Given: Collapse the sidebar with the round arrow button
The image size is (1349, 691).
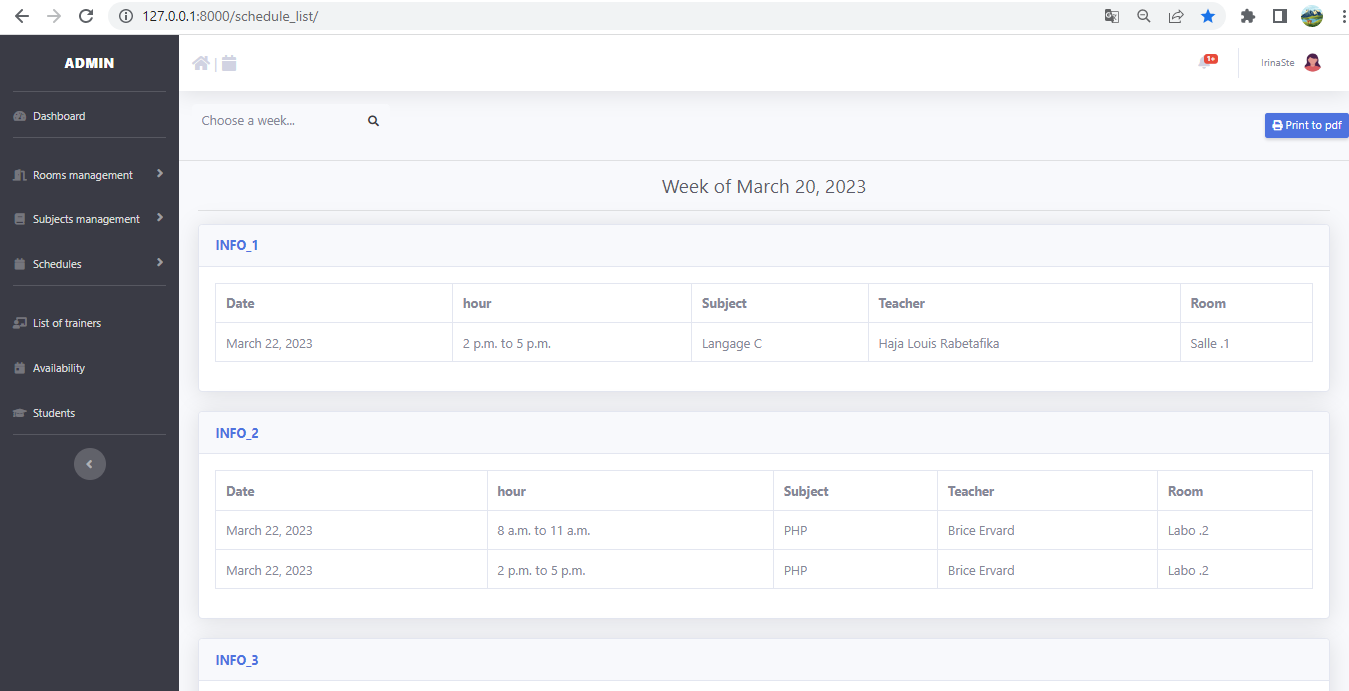Looking at the screenshot, I should (90, 464).
